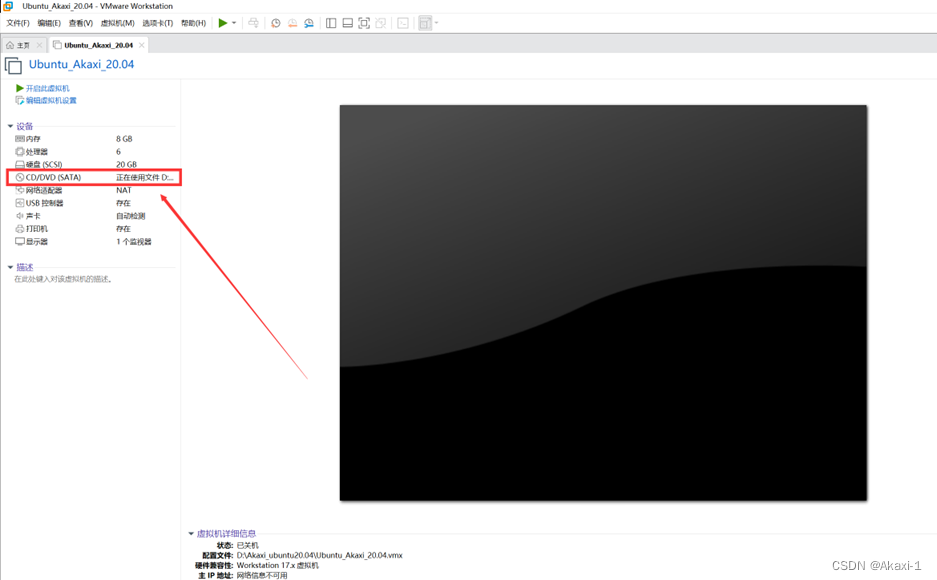This screenshot has height=580, width=937.
Task: Click the 内存 memory device icon
Action: coord(20,139)
